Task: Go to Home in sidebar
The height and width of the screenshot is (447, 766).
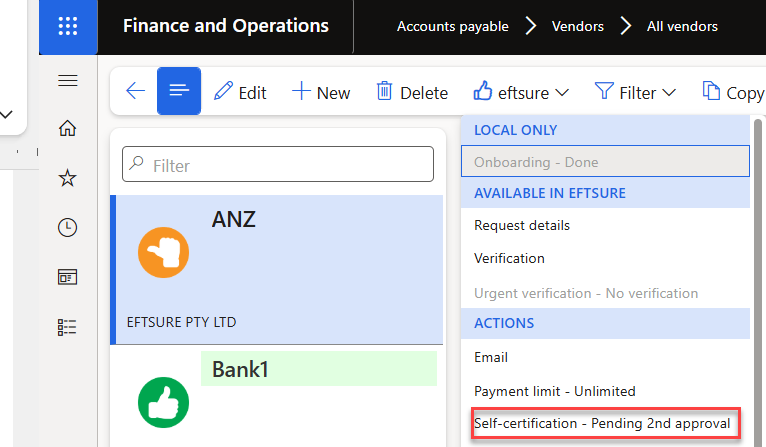Action: (x=67, y=128)
